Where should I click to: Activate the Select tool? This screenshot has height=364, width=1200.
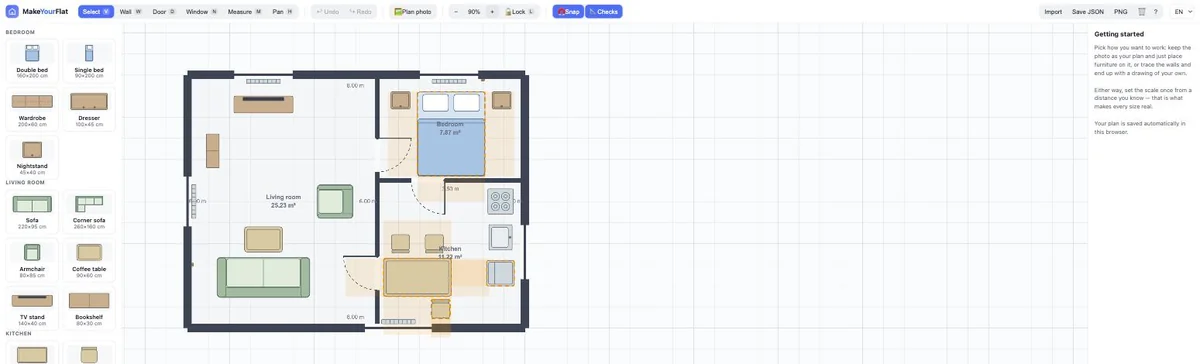(x=96, y=12)
